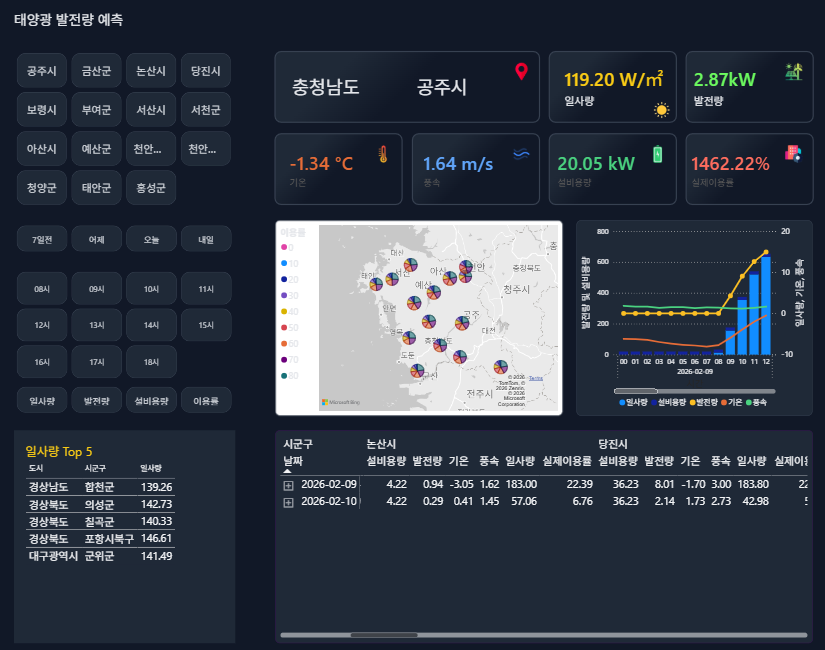
Task: Click the building icon on 실제이용률 card
Action: [x=793, y=153]
